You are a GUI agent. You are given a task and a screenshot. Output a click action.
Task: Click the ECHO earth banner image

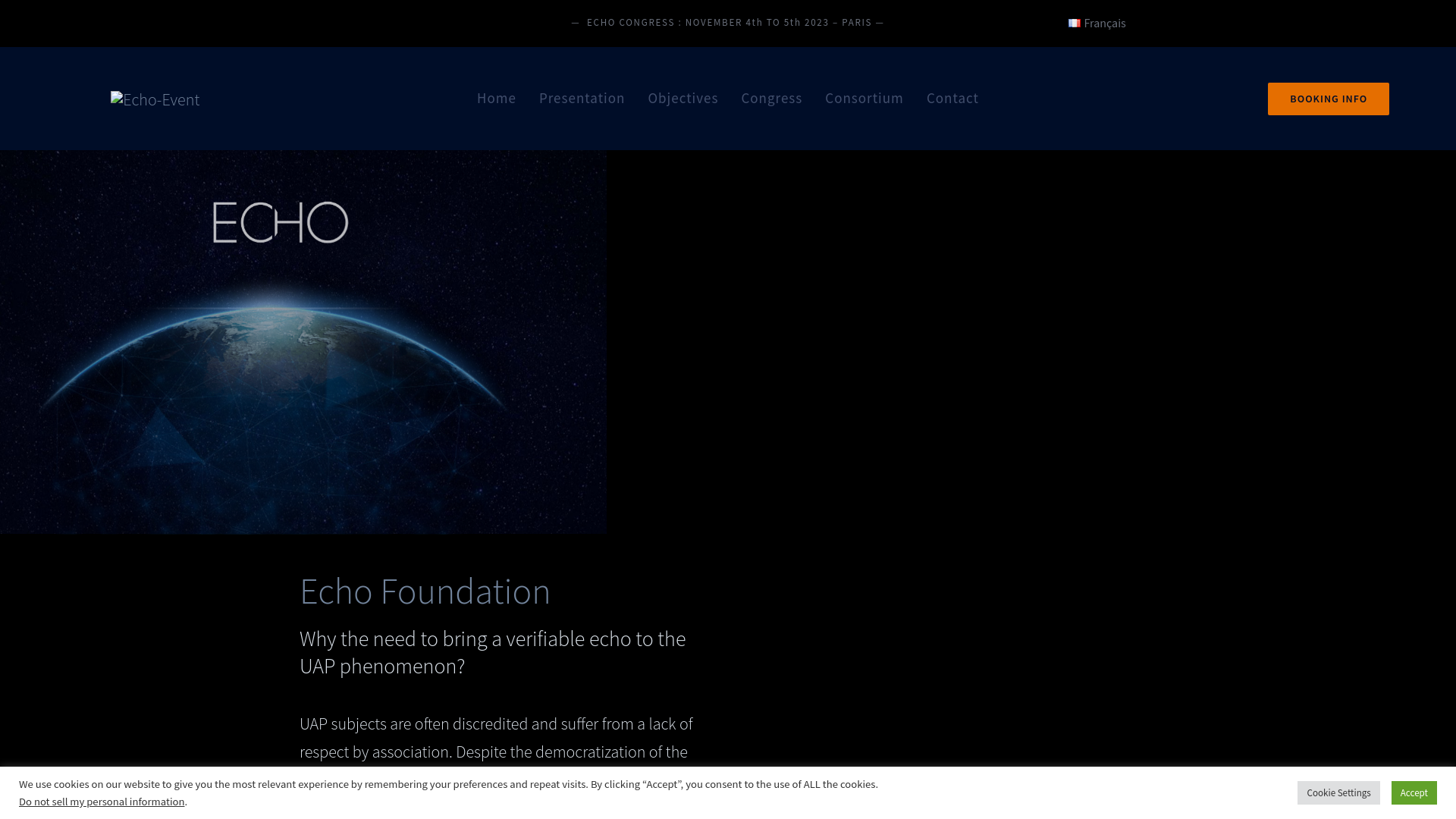click(x=303, y=342)
